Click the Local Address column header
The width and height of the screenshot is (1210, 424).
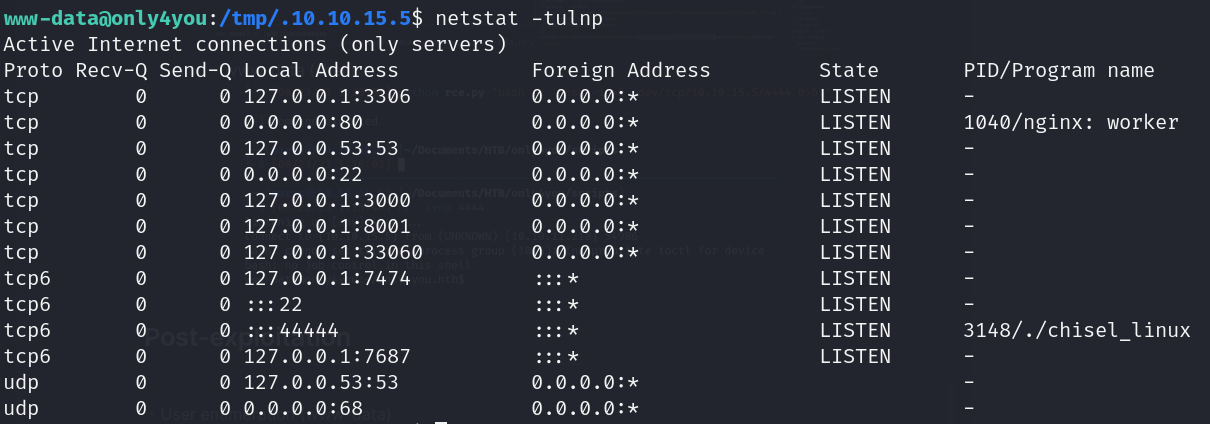[320, 71]
